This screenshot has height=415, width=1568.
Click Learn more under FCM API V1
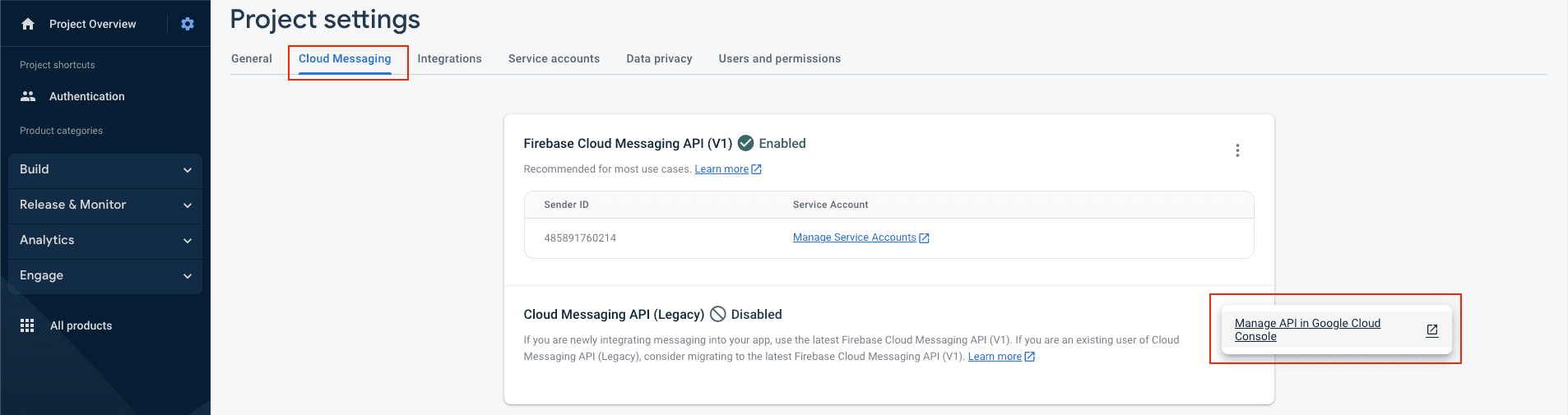tap(721, 169)
